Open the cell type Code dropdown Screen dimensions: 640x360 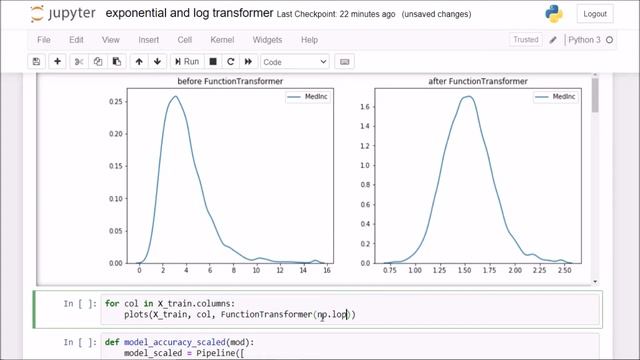point(295,62)
